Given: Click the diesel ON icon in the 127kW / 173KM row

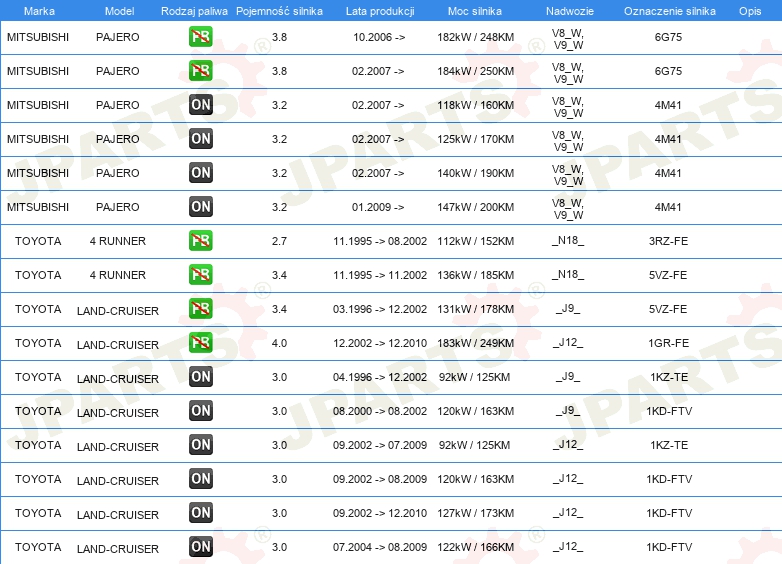Looking at the screenshot, I should (200, 513).
